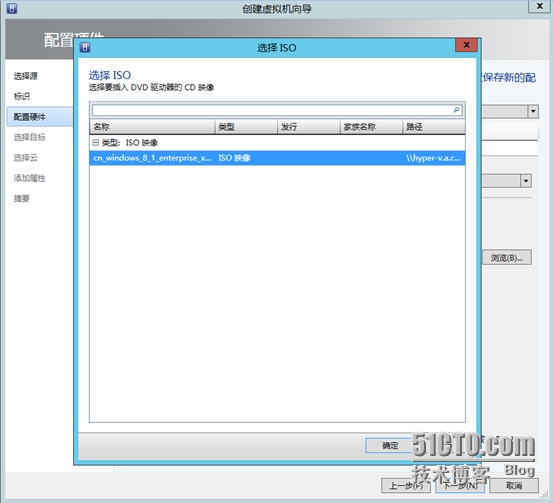The height and width of the screenshot is (503, 554).
Task: Collapse the 'ISO 映像' type group
Action: 95,142
